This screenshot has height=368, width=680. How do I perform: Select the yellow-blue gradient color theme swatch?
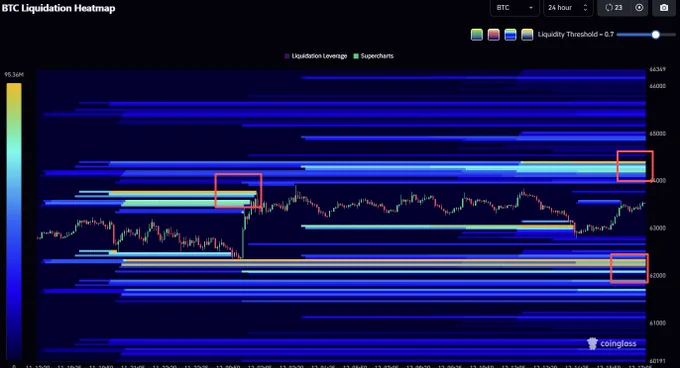pyautogui.click(x=527, y=35)
